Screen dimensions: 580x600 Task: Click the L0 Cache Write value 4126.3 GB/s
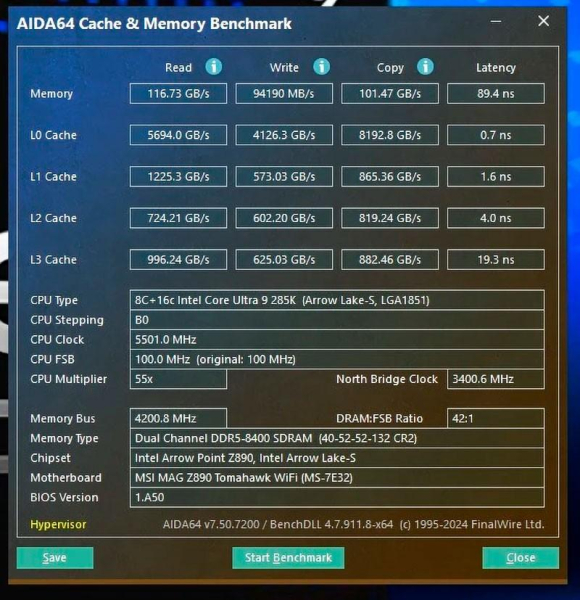[x=284, y=135]
